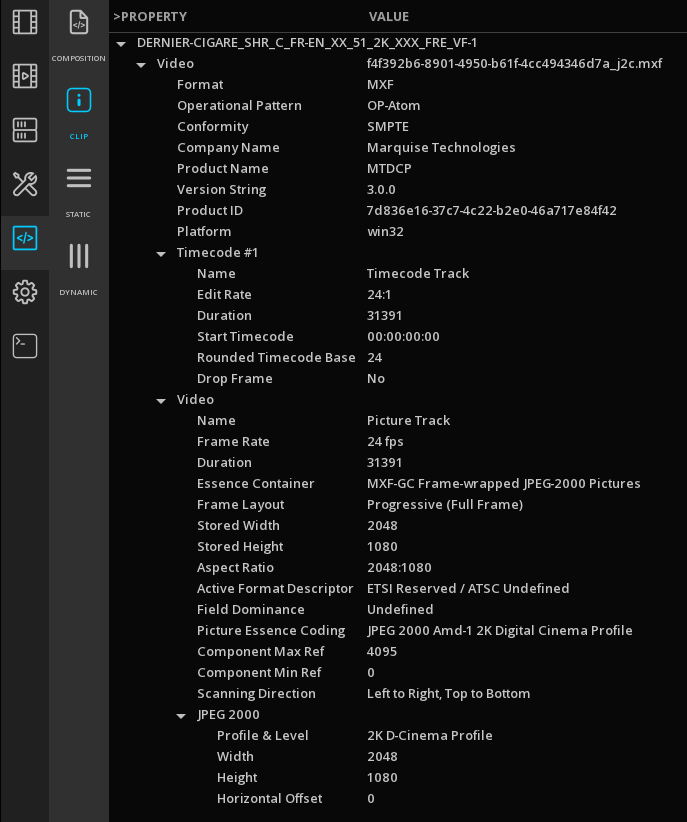The height and width of the screenshot is (822, 687).
Task: Click the 'Picture Track' value
Action: 409,420
